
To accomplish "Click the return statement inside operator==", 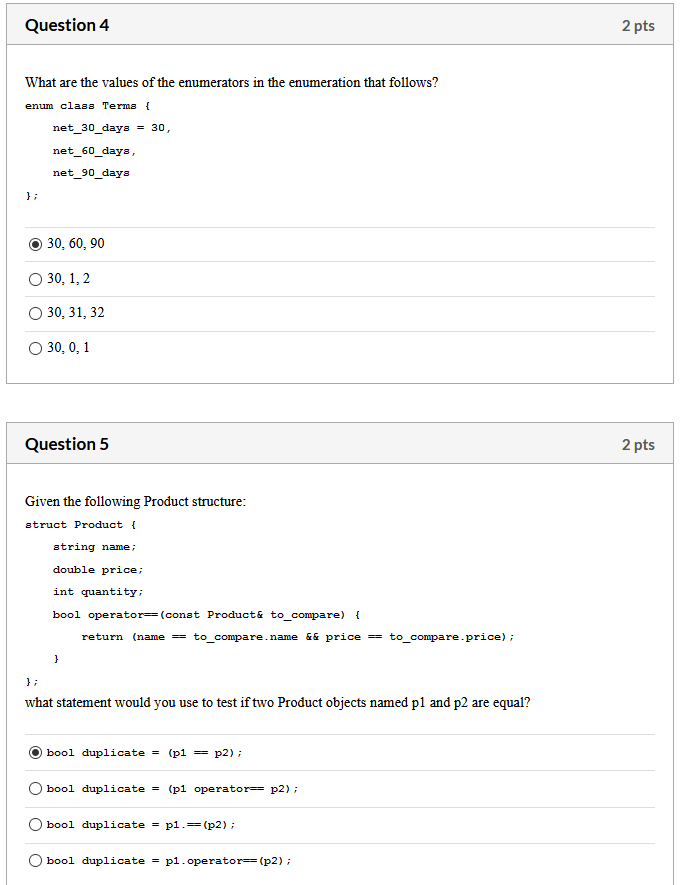I will [x=300, y=636].
